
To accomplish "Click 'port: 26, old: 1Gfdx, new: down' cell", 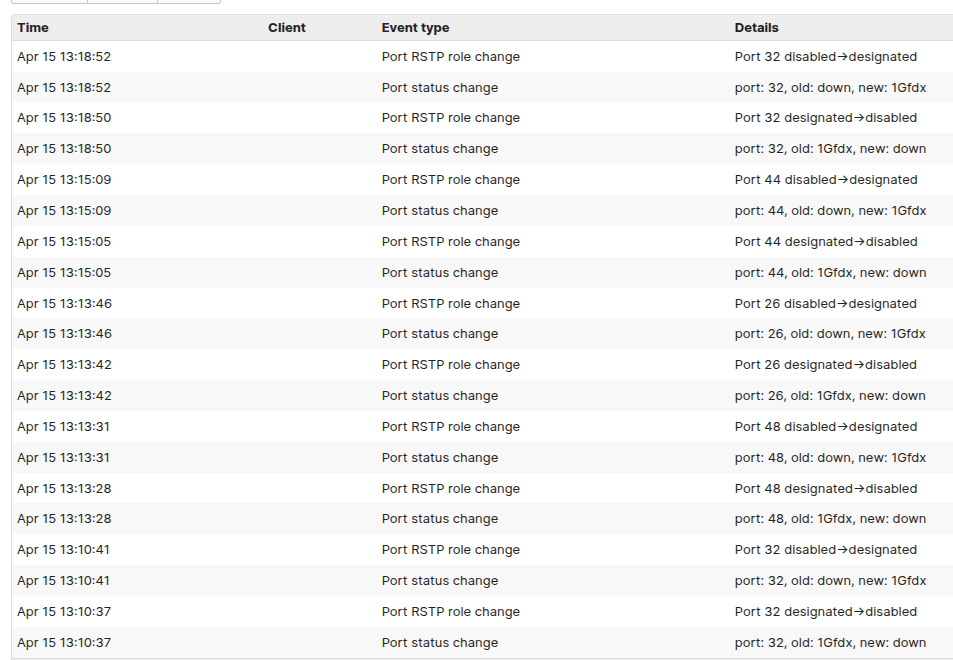I will tap(830, 396).
